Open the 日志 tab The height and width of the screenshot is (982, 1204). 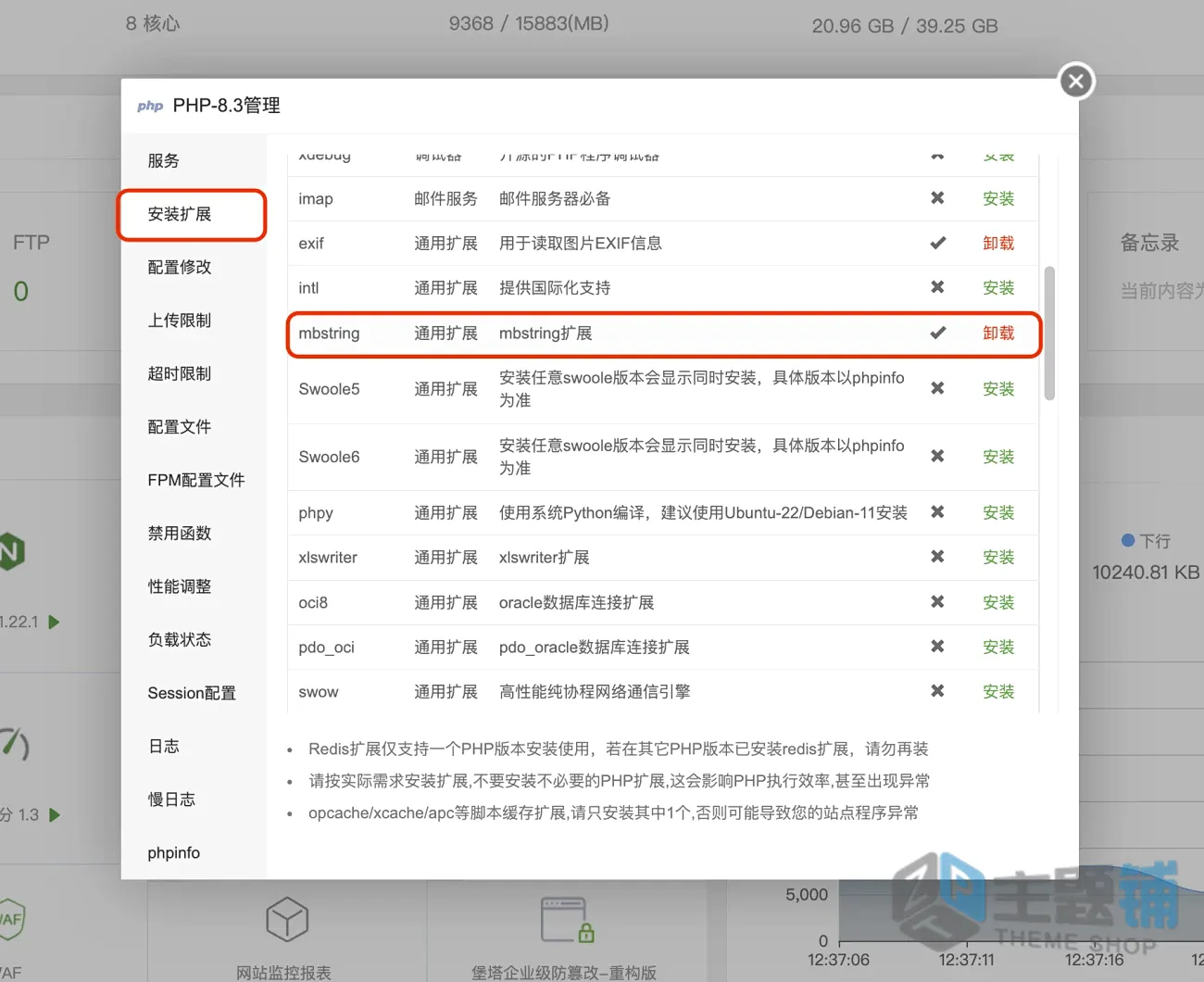coord(164,747)
